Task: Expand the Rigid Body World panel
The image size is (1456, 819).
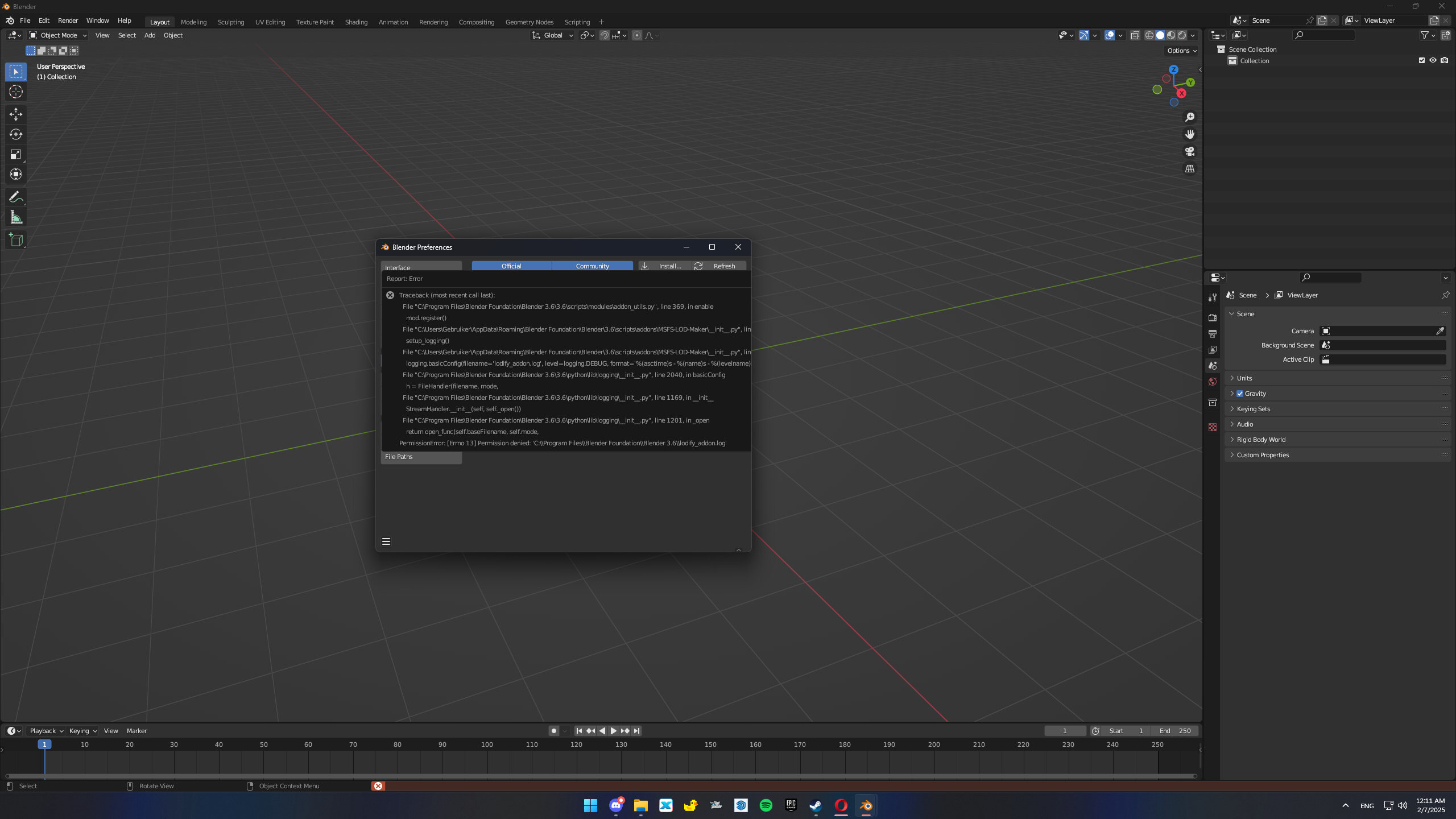Action: 1338,440
